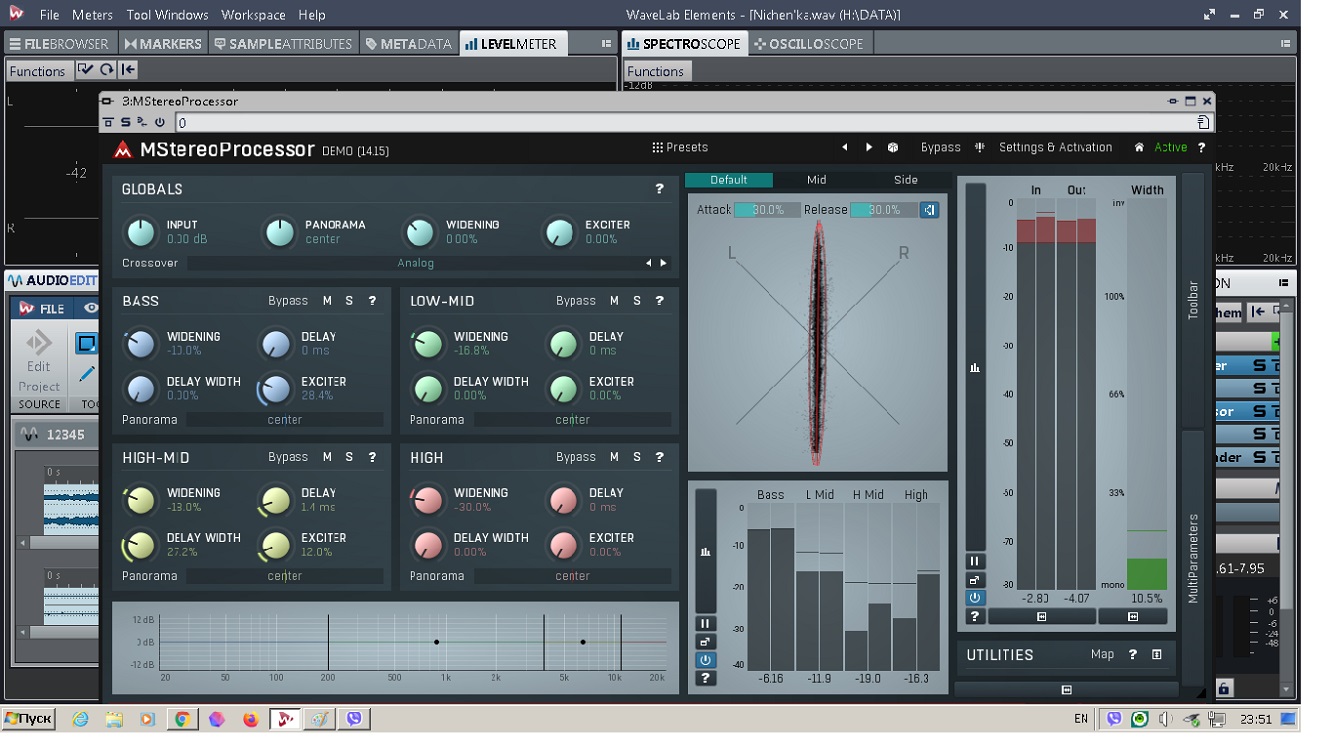Toggle Bypass for the BASS band
Screen dimensions: 1333x750
[288, 301]
